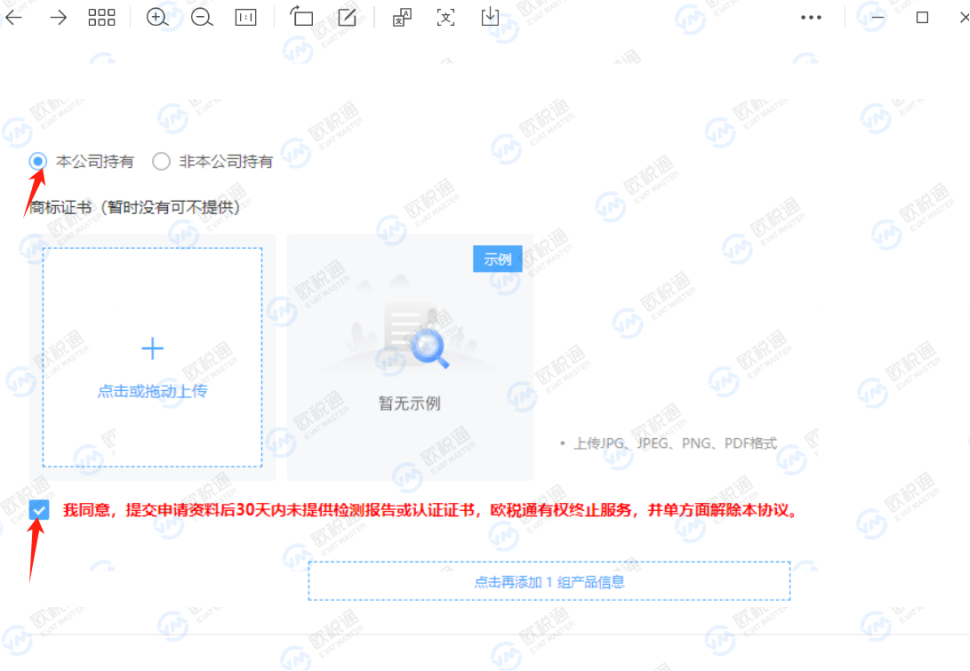
Task: Zoom in with the magnifier plus icon
Action: (x=158, y=17)
